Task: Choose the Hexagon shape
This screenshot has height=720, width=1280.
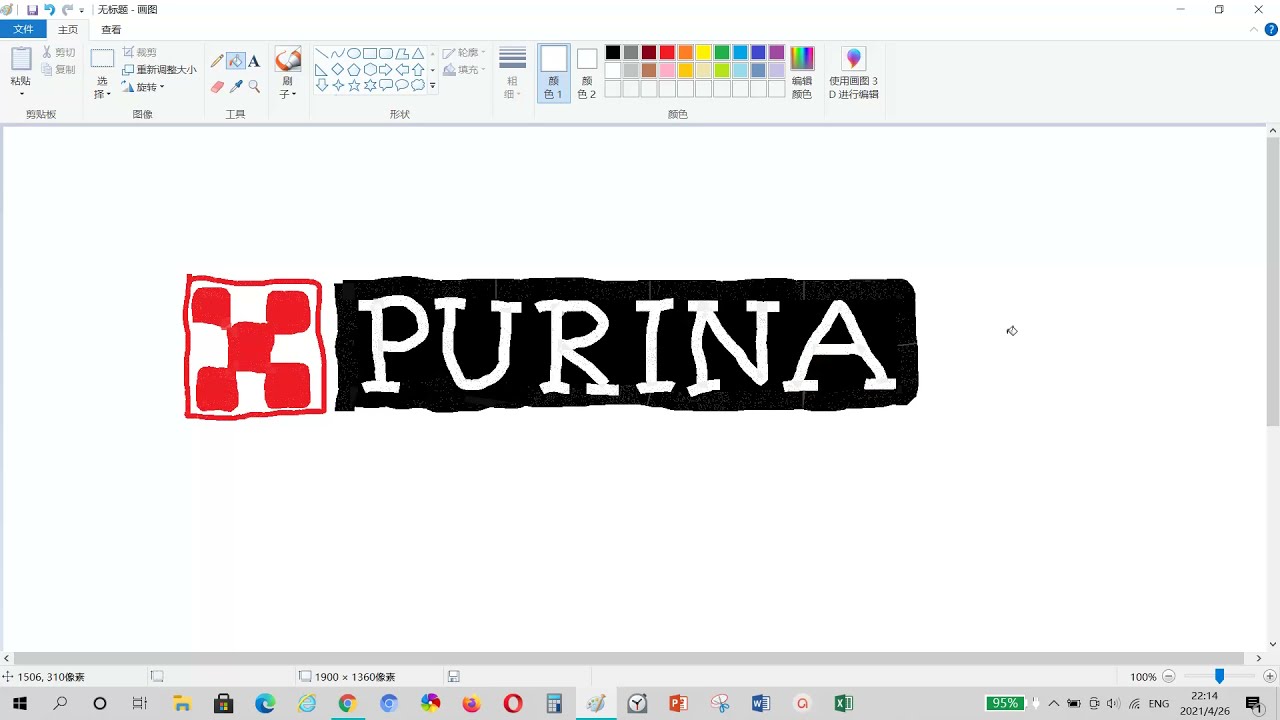Action: 370,70
